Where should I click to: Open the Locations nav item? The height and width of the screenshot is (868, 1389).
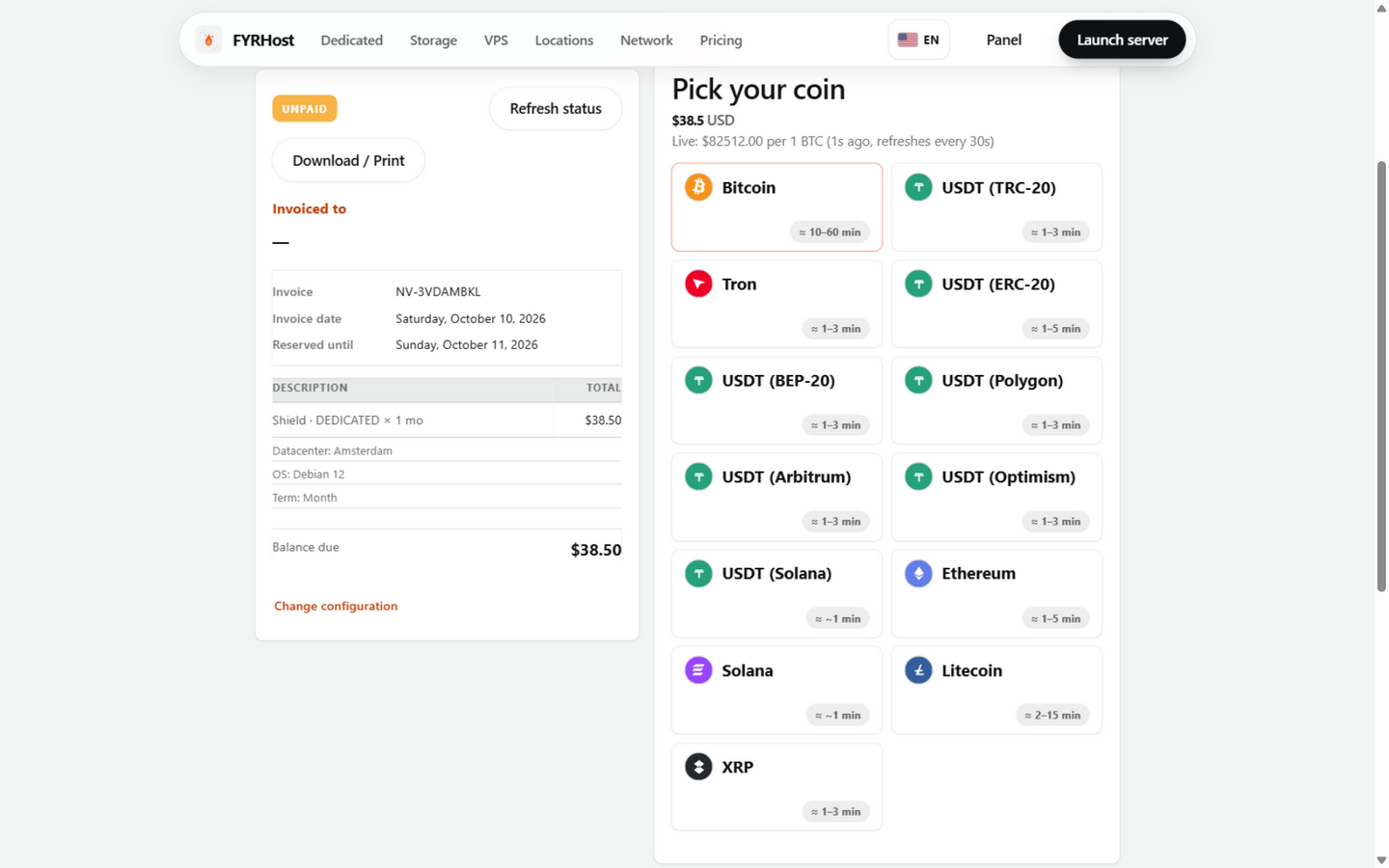[564, 40]
